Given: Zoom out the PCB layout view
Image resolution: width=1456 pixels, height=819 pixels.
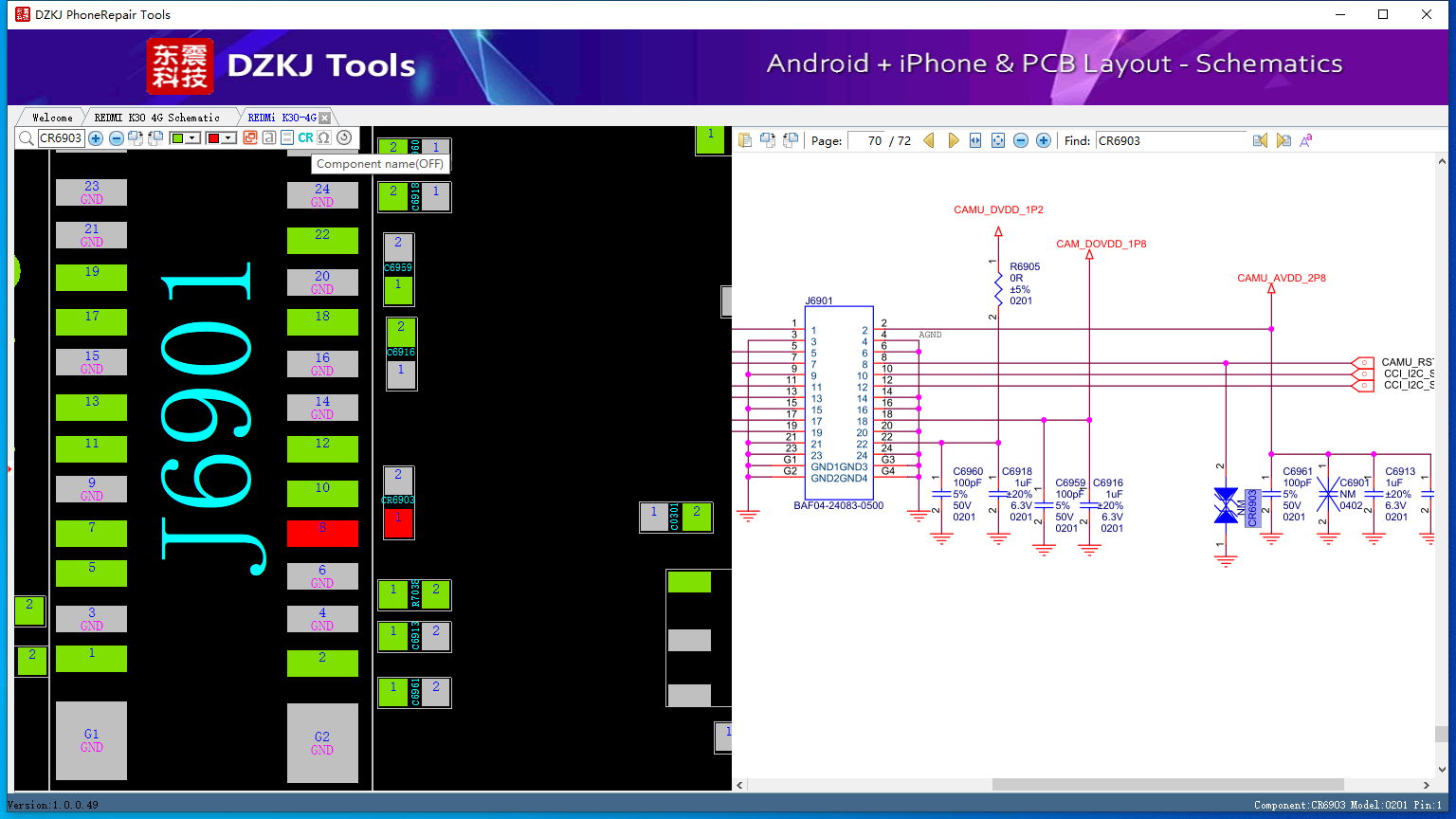Looking at the screenshot, I should 117,138.
